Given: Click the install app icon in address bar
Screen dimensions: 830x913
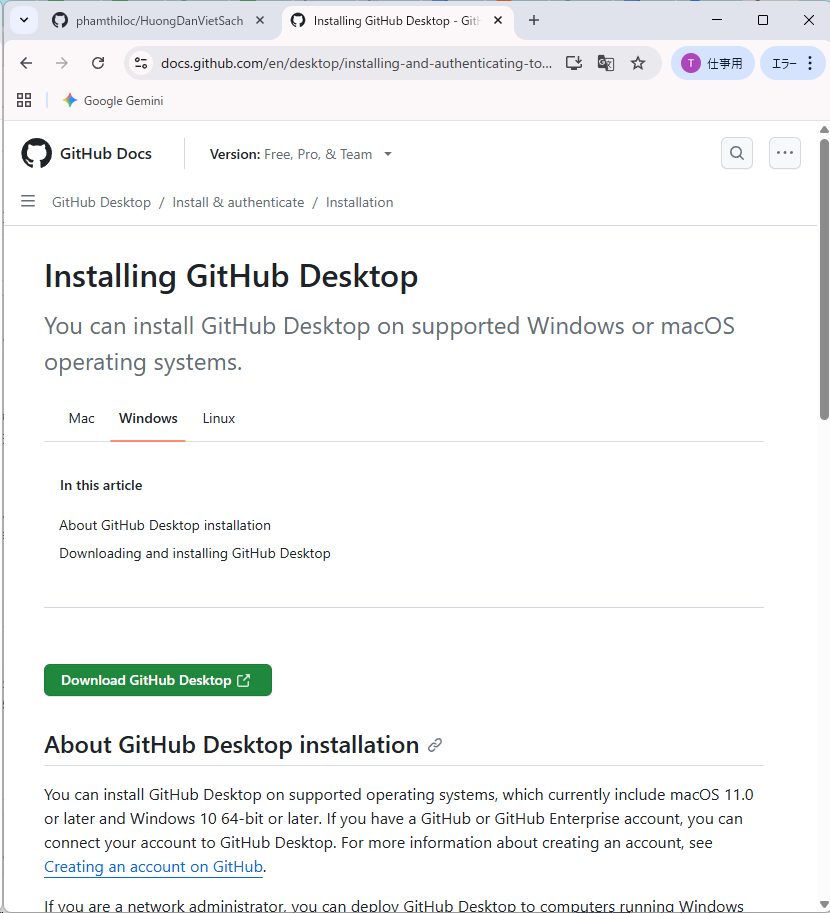Looking at the screenshot, I should click(x=574, y=63).
